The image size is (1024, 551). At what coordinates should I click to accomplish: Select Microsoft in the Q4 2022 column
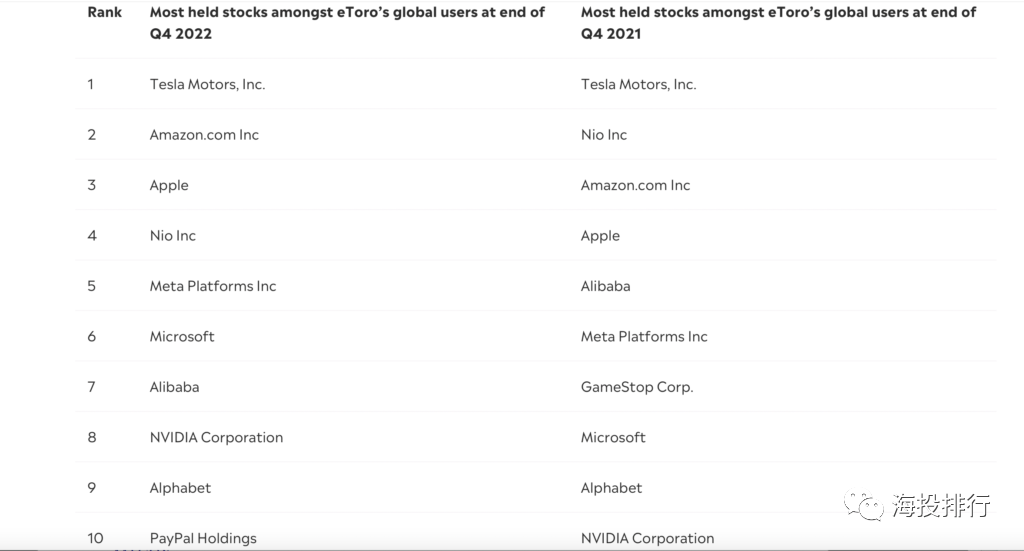[182, 336]
